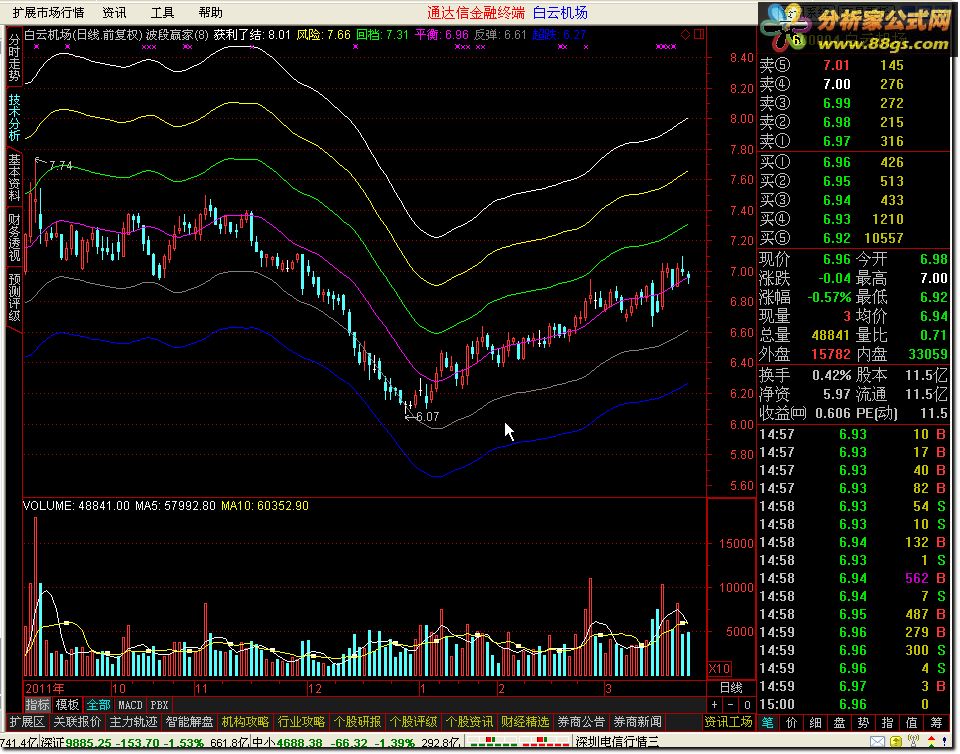
Task: Open the 个股资讯 bottom tab
Action: coord(469,722)
